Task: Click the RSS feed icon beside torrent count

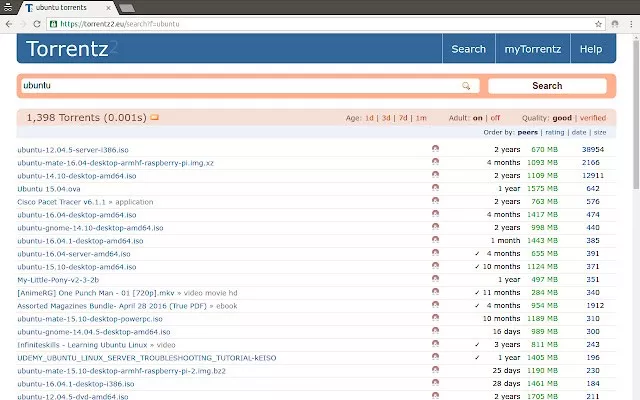Action: 155,118
